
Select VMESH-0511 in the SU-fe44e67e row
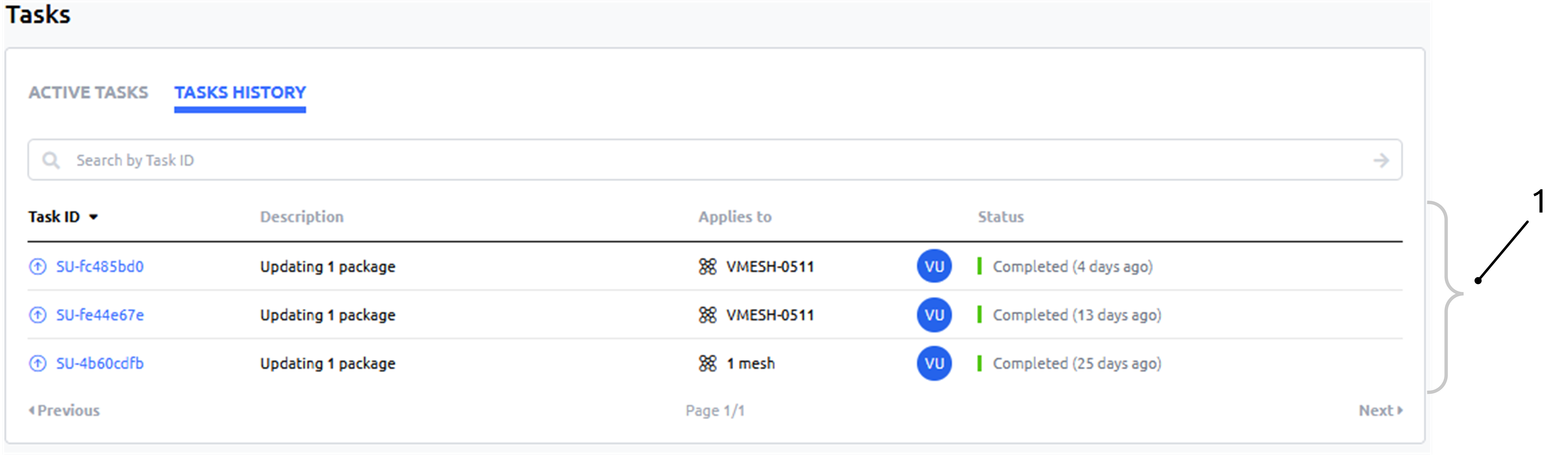point(770,315)
